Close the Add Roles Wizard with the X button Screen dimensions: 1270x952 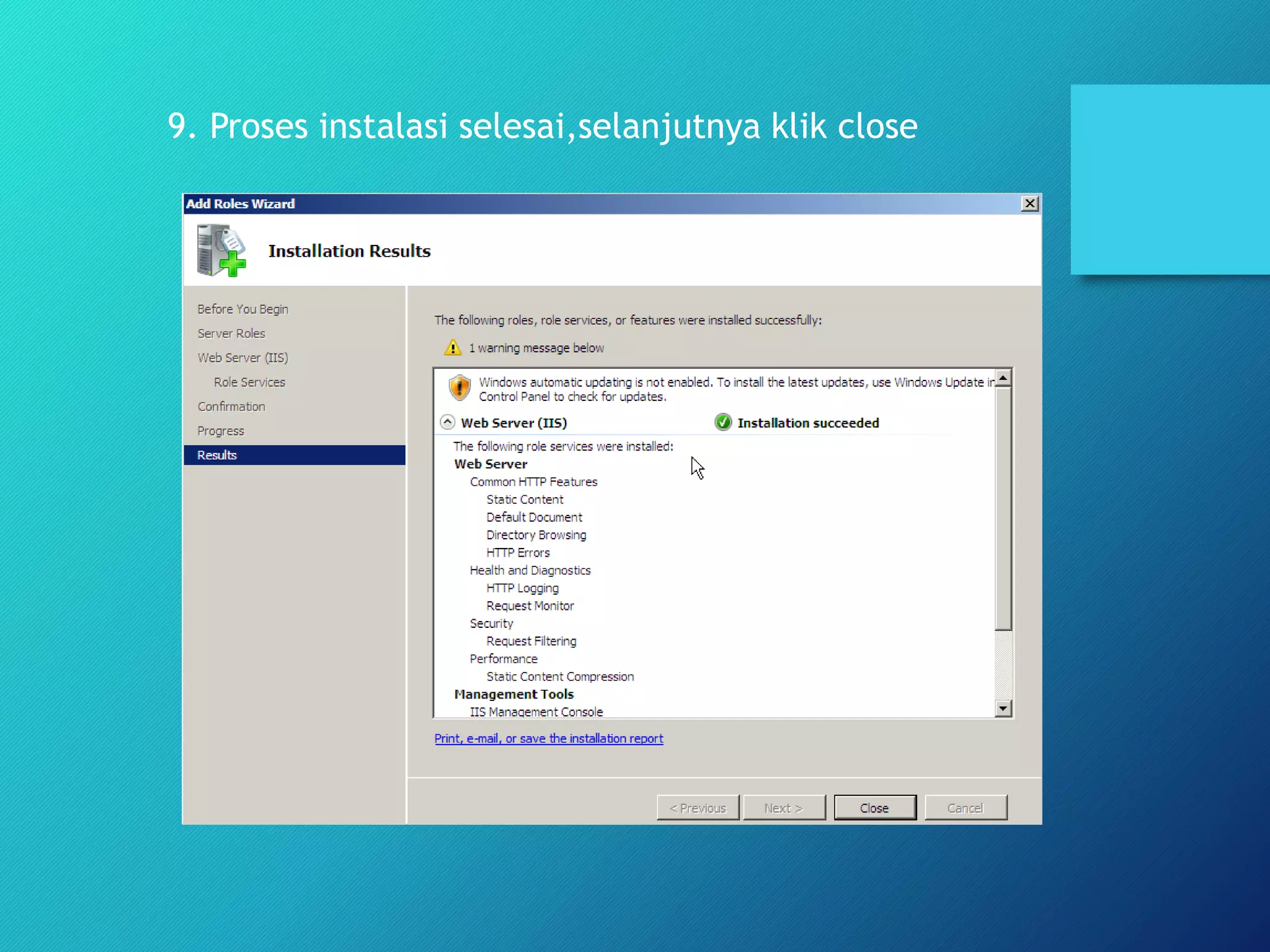point(1029,203)
